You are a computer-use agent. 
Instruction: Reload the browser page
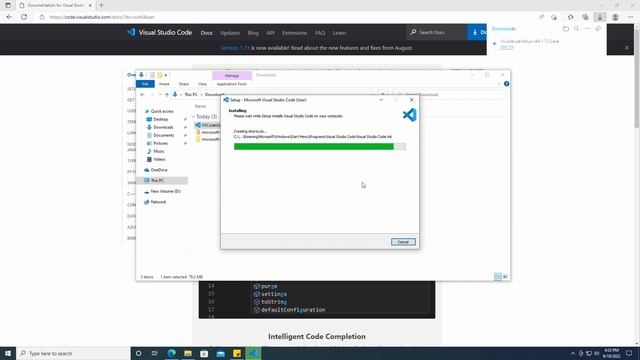click(24, 17)
